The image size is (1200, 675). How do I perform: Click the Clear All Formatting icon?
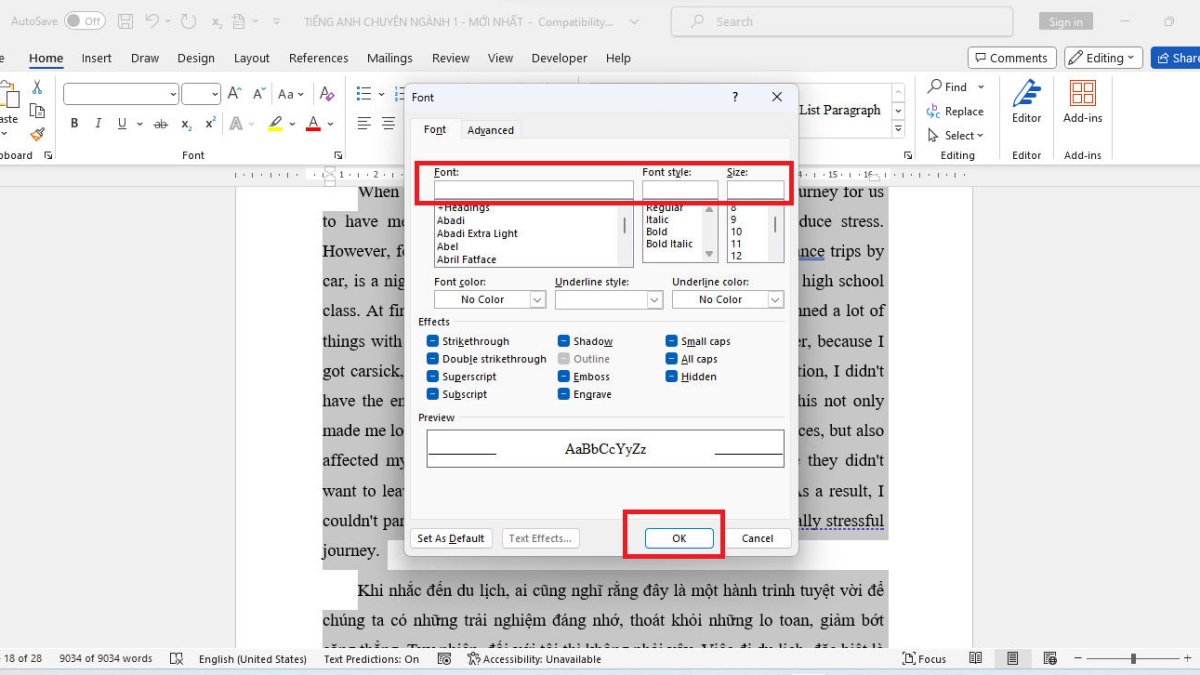(327, 93)
